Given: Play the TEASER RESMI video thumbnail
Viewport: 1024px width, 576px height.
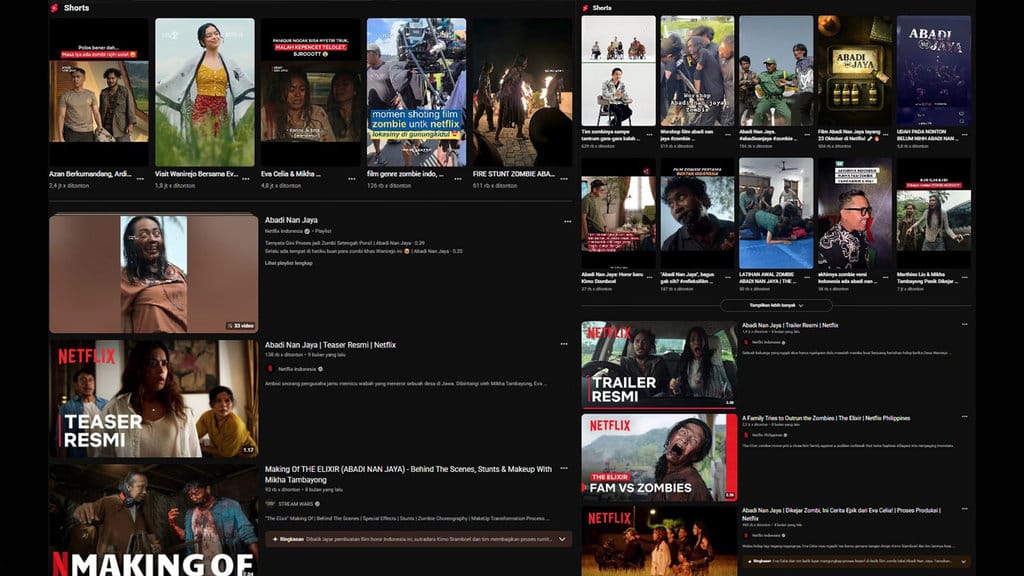Looking at the screenshot, I should point(153,398).
